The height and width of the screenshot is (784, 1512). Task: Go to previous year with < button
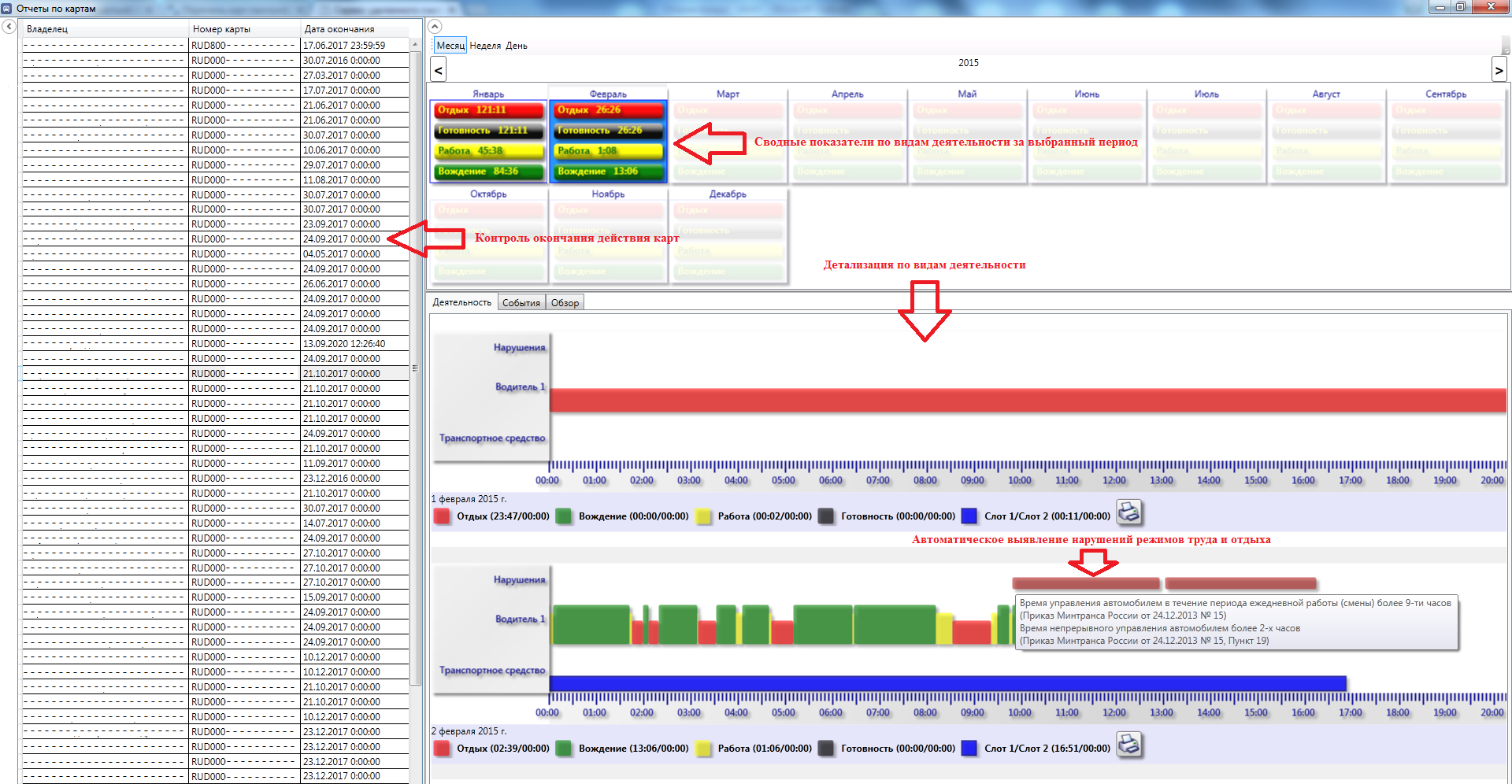[x=439, y=70]
